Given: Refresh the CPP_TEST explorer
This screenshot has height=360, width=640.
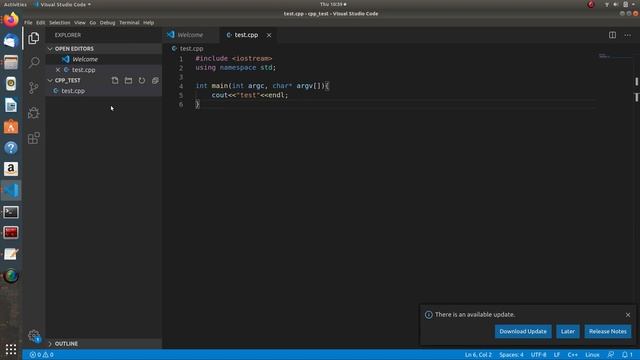Looking at the screenshot, I should click(x=142, y=80).
